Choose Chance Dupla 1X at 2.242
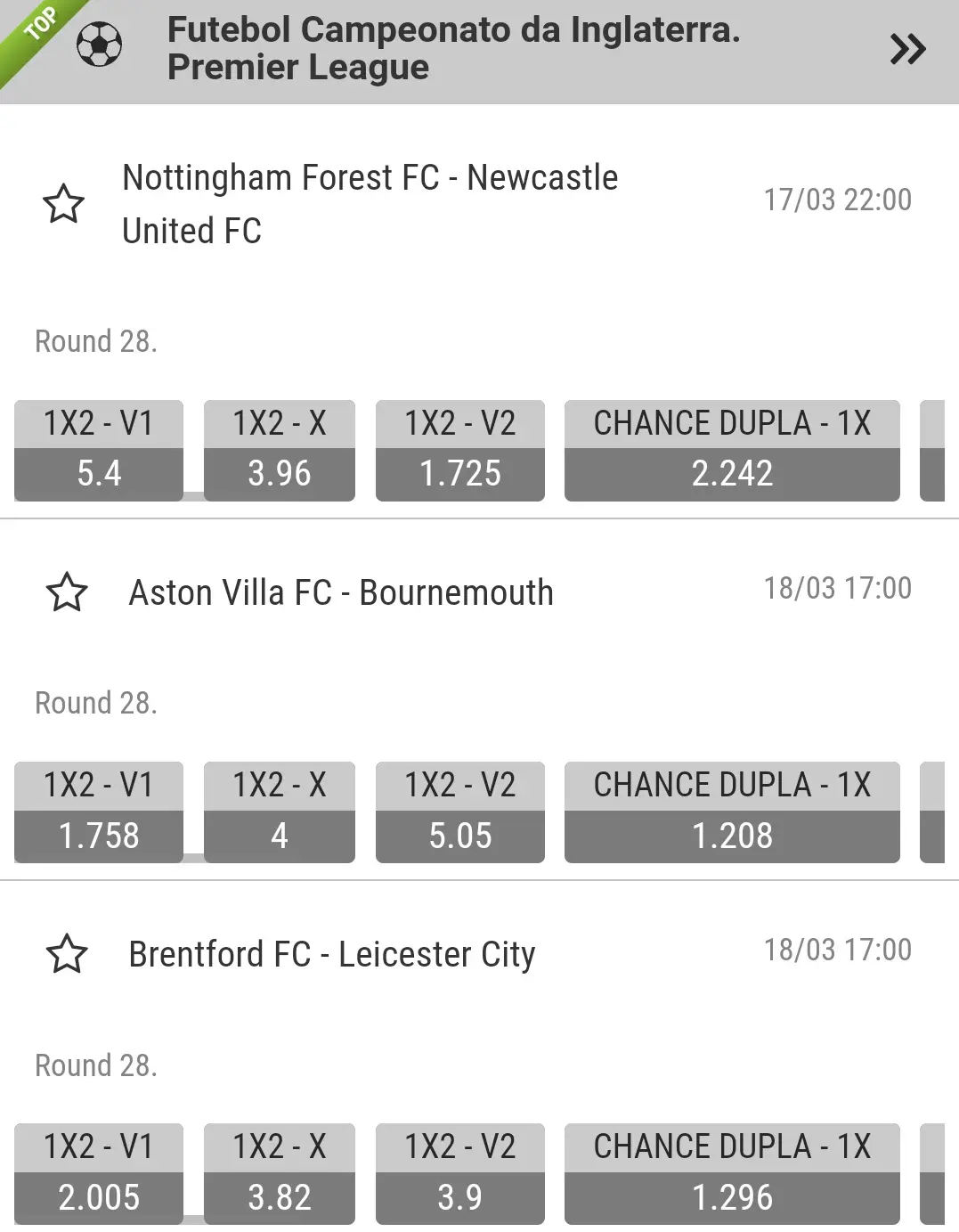Screen dimensions: 959x1232 [732, 452]
